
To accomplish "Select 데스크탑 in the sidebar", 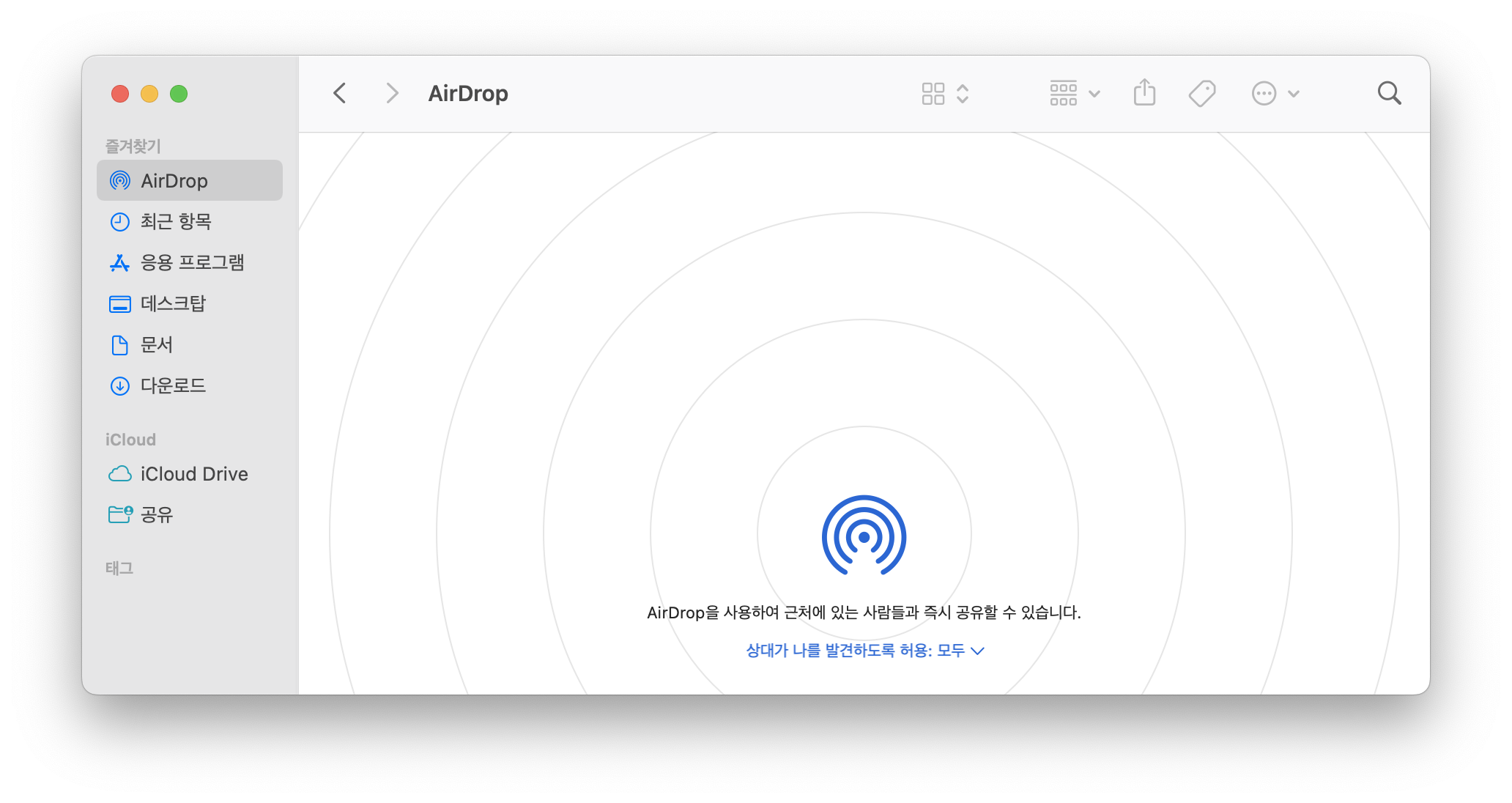I will [173, 303].
